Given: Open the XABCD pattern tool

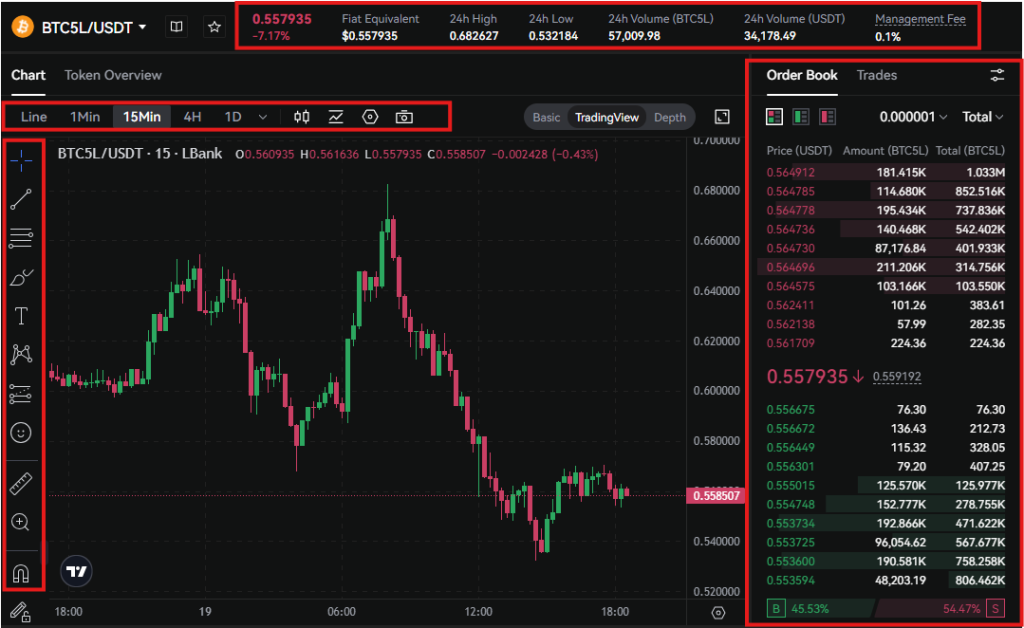Looking at the screenshot, I should coord(22,354).
